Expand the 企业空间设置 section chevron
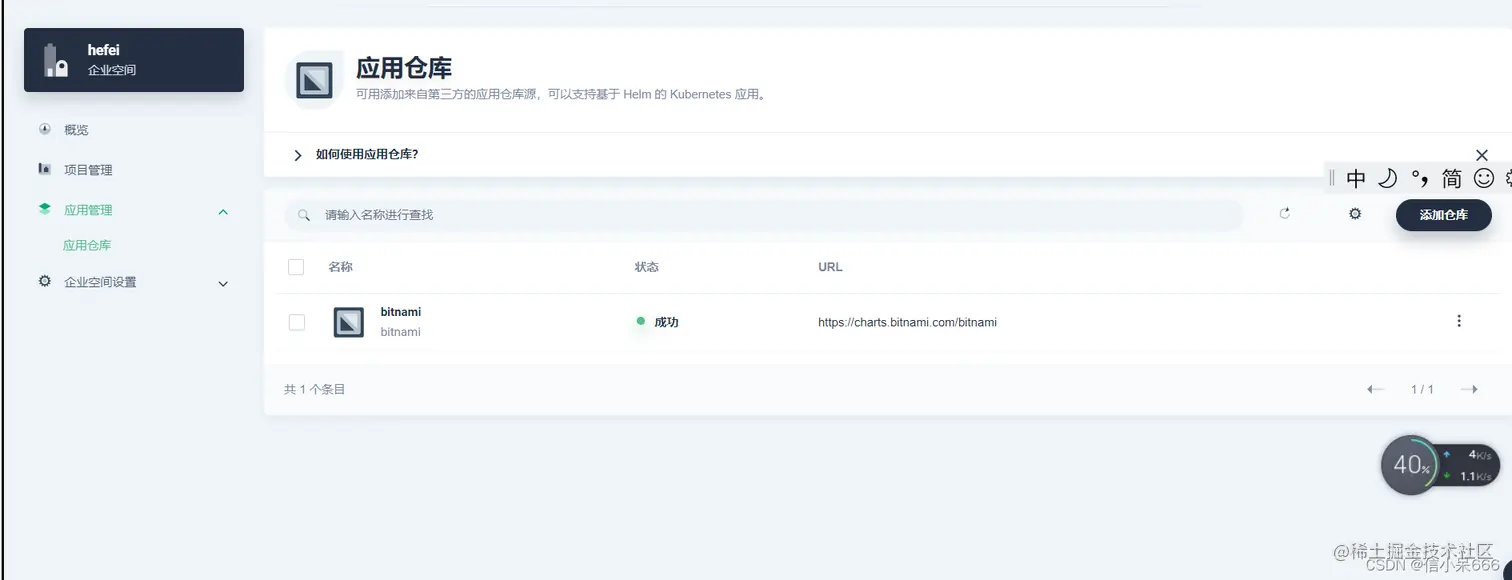Viewport: 1512px width, 580px height. click(223, 283)
